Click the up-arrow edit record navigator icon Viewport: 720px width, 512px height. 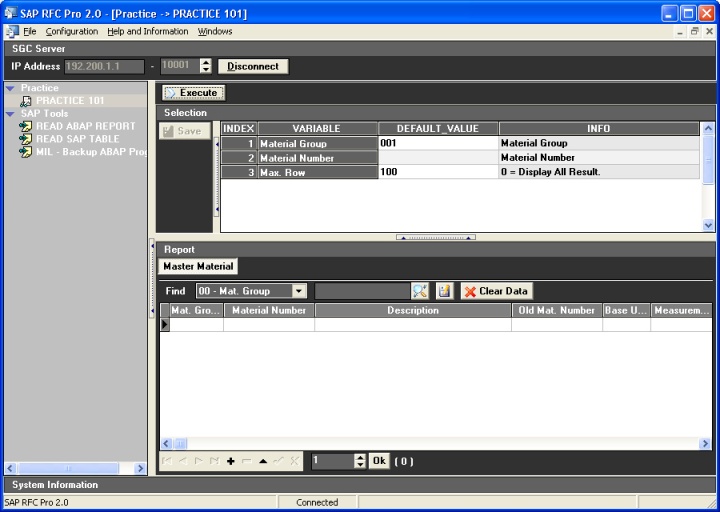click(x=262, y=461)
